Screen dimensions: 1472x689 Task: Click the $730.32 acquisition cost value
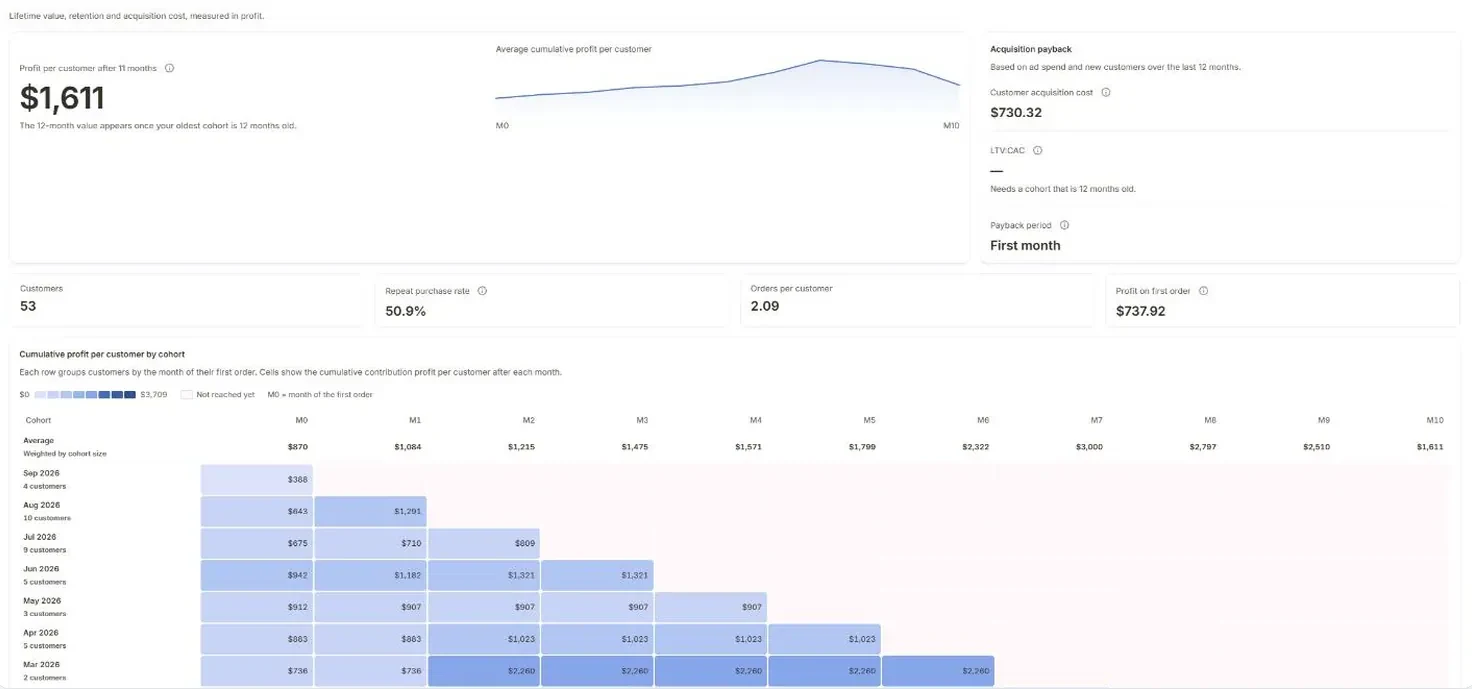click(x=1016, y=113)
